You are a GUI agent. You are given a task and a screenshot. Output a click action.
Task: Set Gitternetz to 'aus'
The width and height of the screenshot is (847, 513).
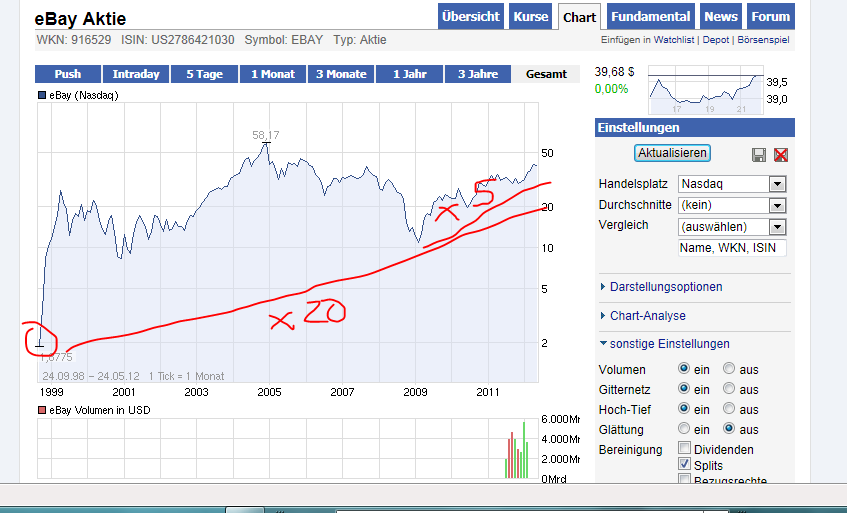729,388
